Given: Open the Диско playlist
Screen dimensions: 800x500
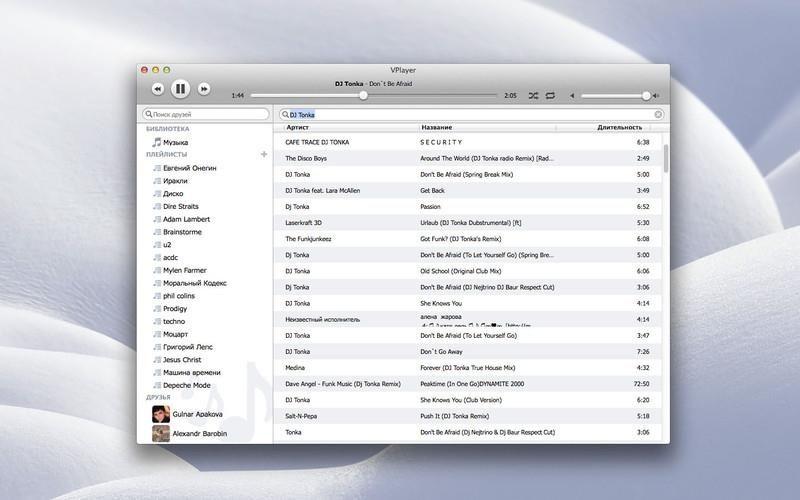Looking at the screenshot, I should point(173,193).
